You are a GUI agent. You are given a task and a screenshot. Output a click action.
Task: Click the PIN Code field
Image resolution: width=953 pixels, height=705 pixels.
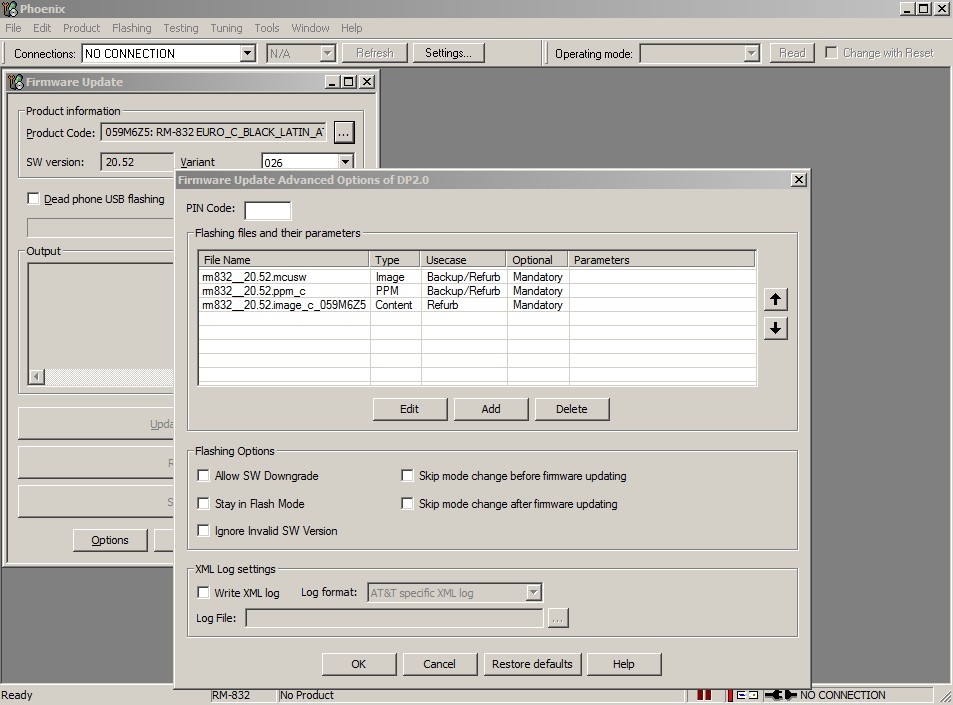pyautogui.click(x=267, y=210)
